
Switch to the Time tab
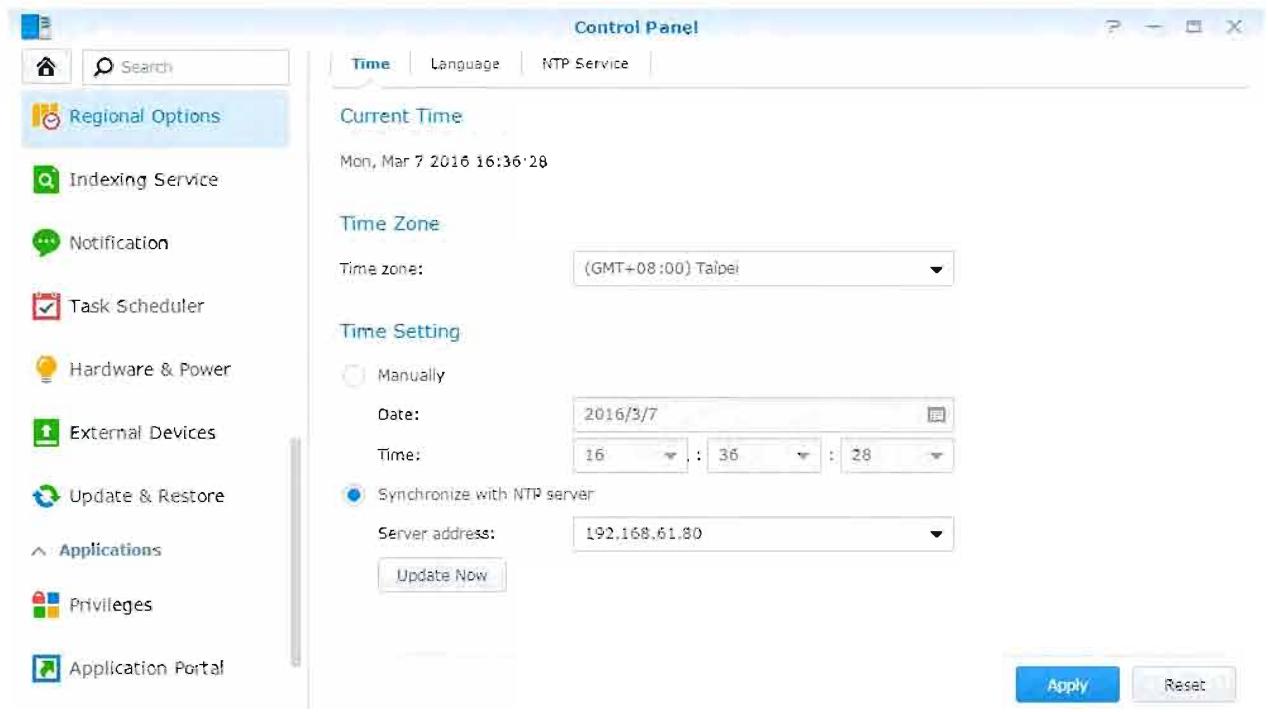[x=370, y=64]
